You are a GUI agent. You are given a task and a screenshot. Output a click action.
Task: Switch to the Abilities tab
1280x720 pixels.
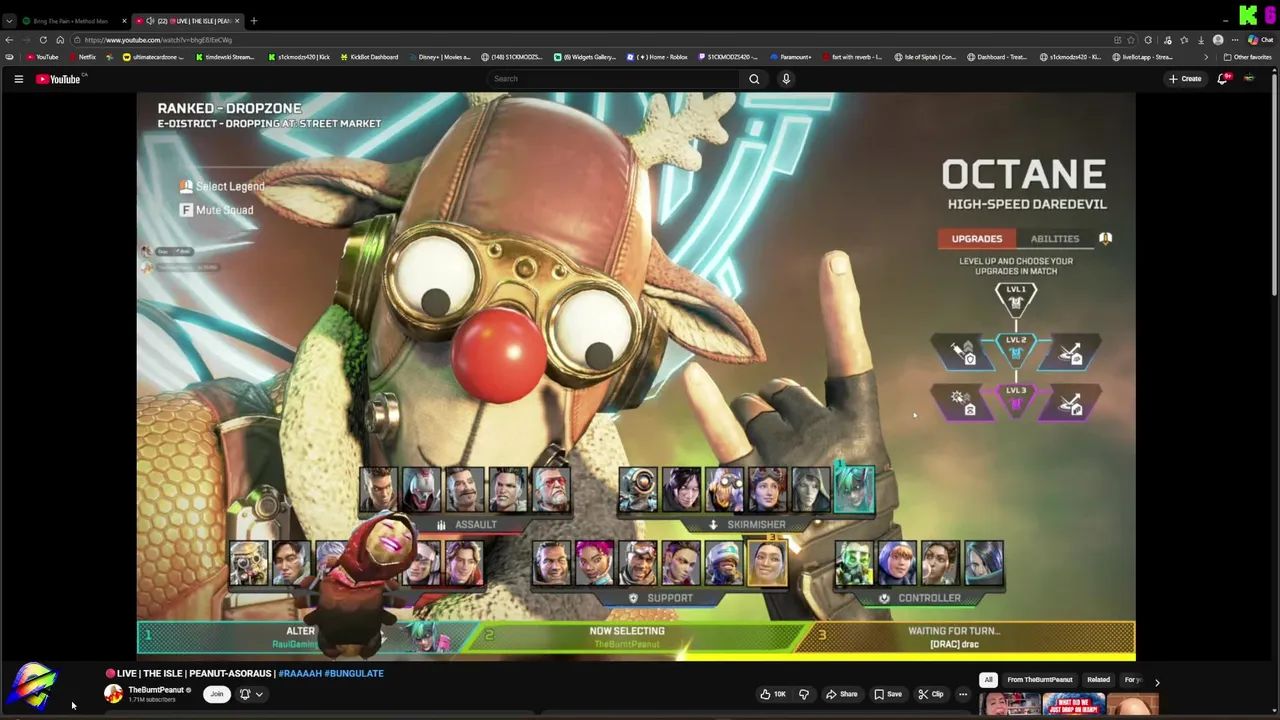click(1055, 239)
